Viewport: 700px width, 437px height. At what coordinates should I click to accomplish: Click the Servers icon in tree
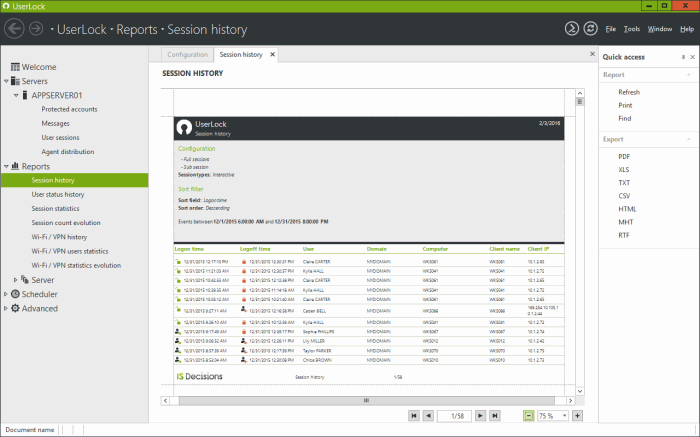pyautogui.click(x=15, y=81)
